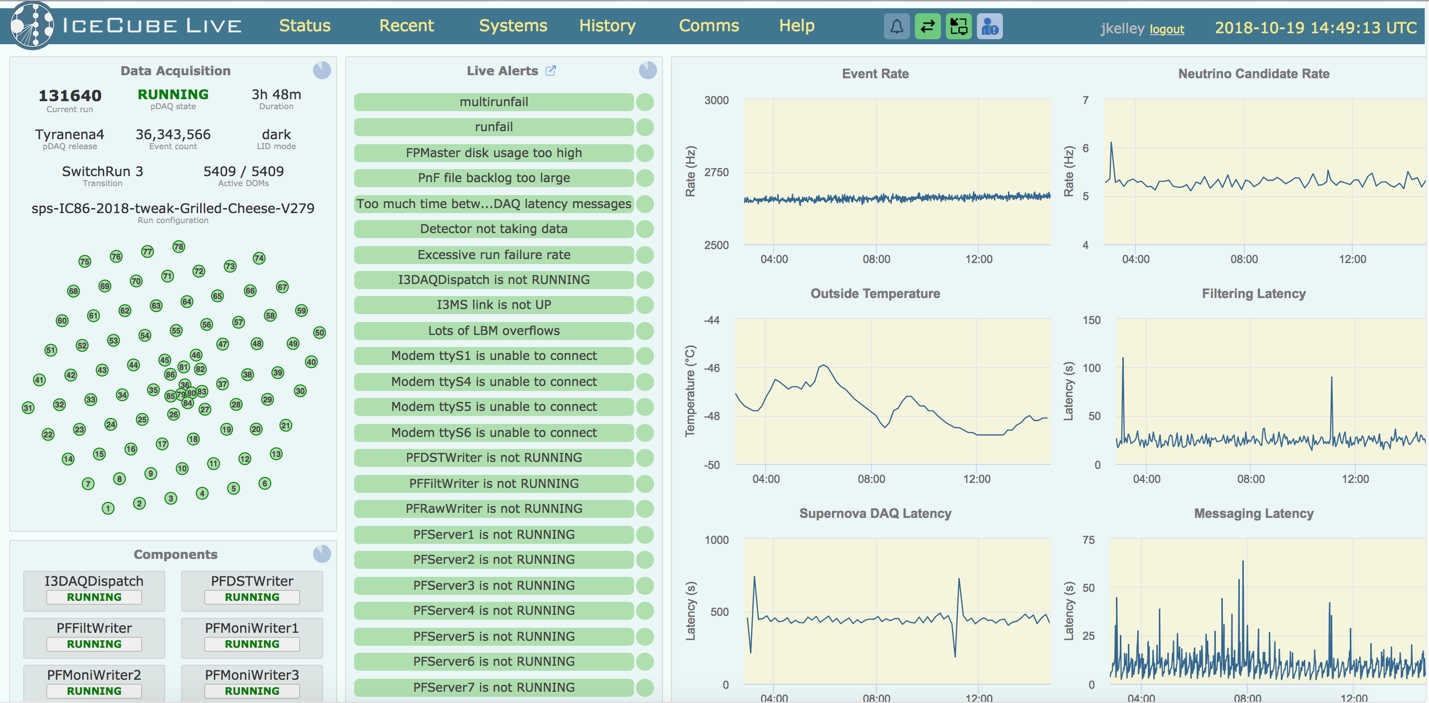This screenshot has height=703, width=1429.
Task: Click Live Alerts panel refresh timer icon
Action: [648, 70]
